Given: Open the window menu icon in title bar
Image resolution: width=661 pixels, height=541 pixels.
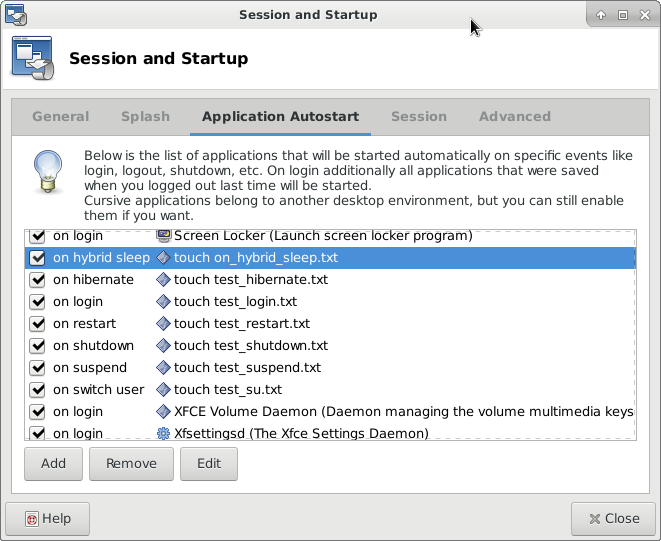Looking at the screenshot, I should pos(16,15).
